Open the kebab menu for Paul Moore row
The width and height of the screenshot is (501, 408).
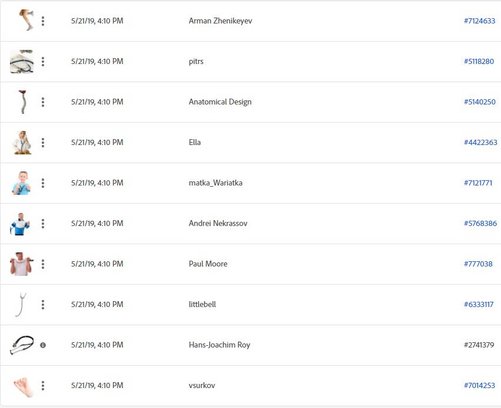click(43, 264)
